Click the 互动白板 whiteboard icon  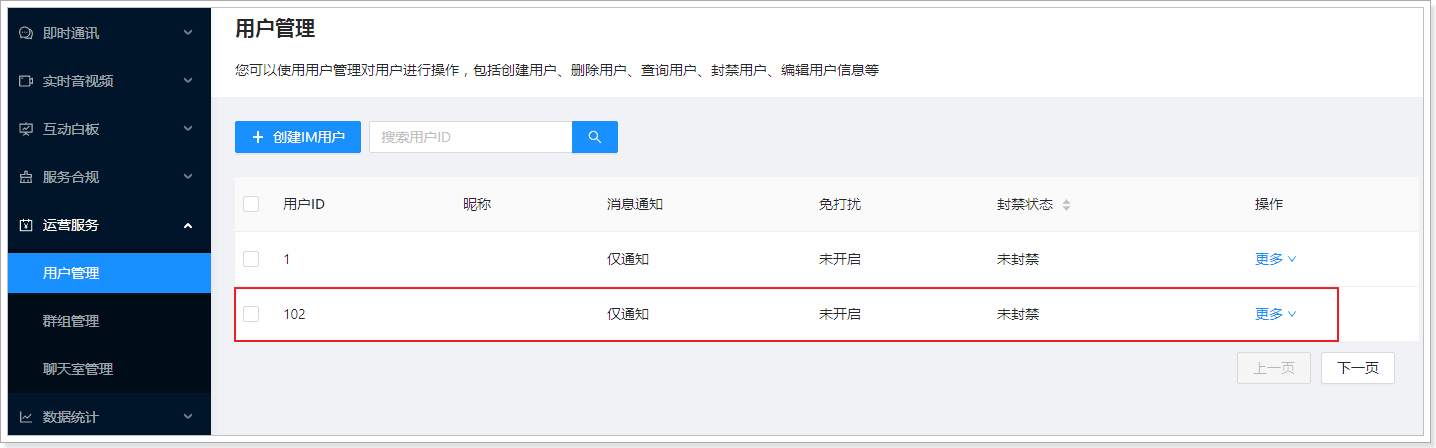click(26, 129)
